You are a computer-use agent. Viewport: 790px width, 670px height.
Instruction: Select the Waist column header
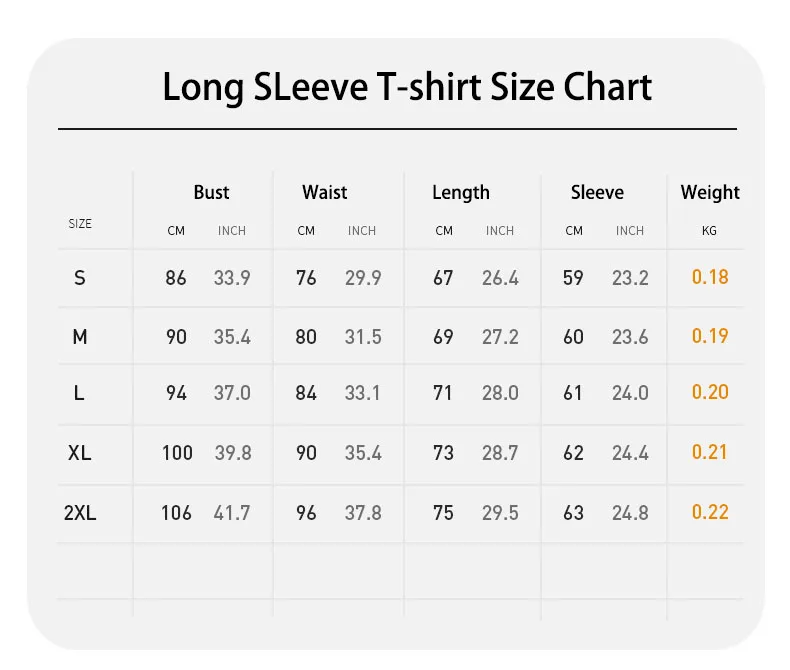[324, 192]
